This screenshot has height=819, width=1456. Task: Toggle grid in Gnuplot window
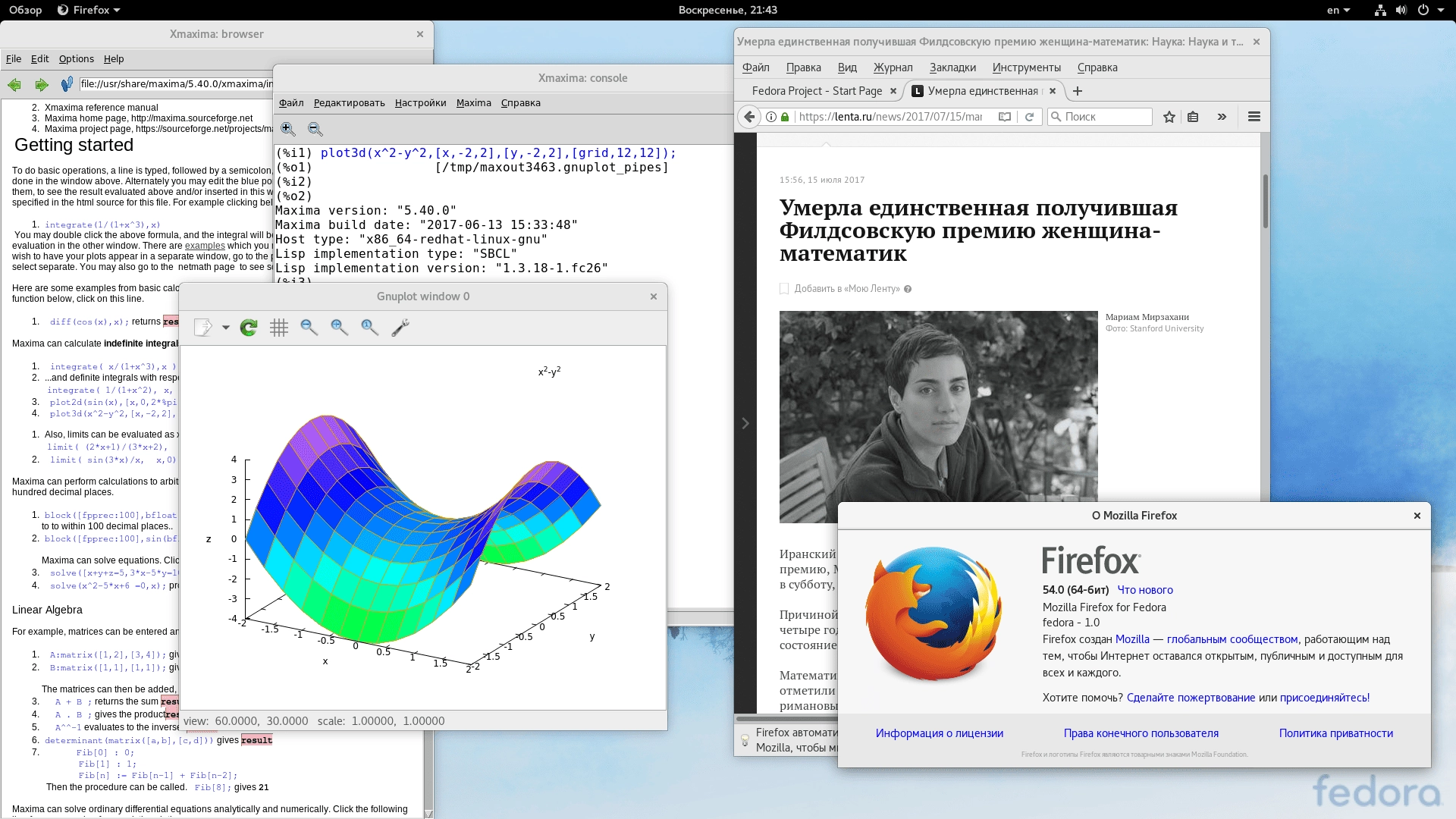pos(279,327)
